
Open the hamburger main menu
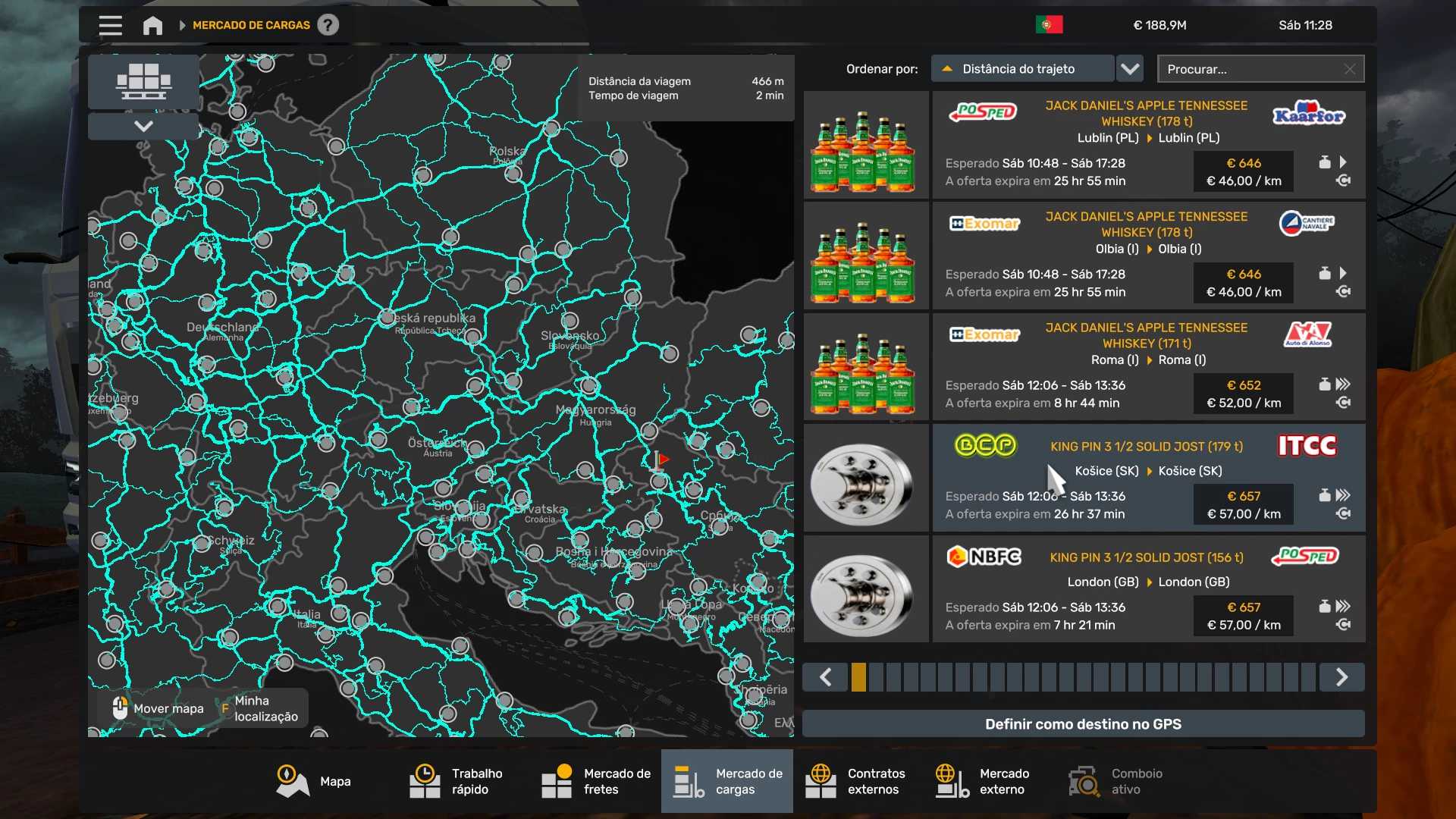click(x=110, y=25)
